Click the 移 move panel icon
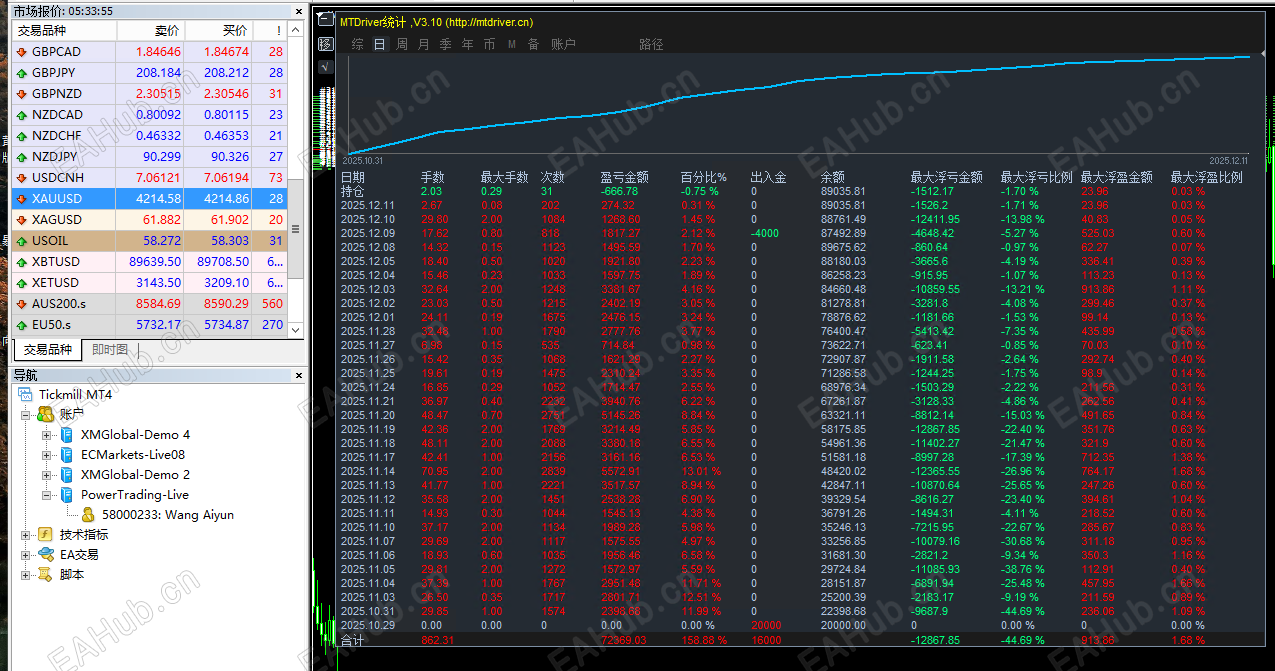Image resolution: width=1275 pixels, height=671 pixels. tap(326, 44)
